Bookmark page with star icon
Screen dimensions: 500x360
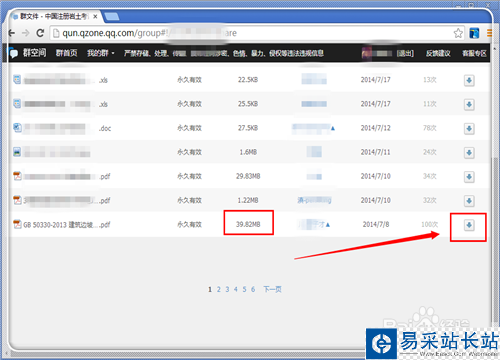pyautogui.click(x=458, y=33)
